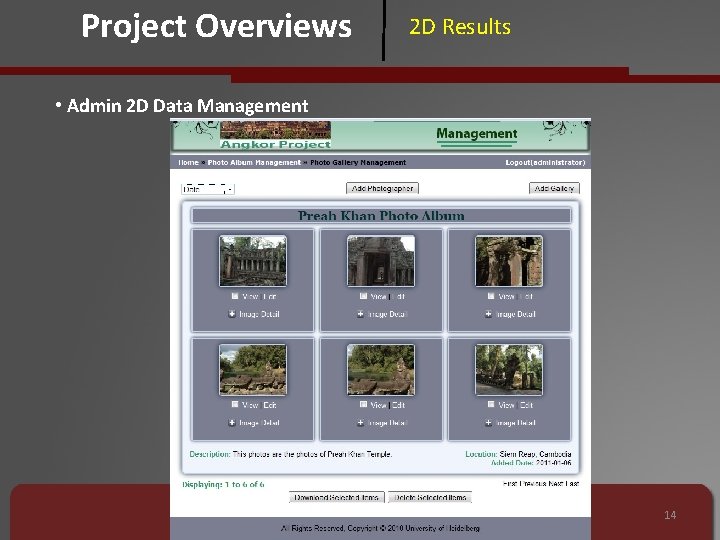Tick the checkbox under the doorway passage photo
The height and width of the screenshot is (540, 720).
click(x=363, y=296)
